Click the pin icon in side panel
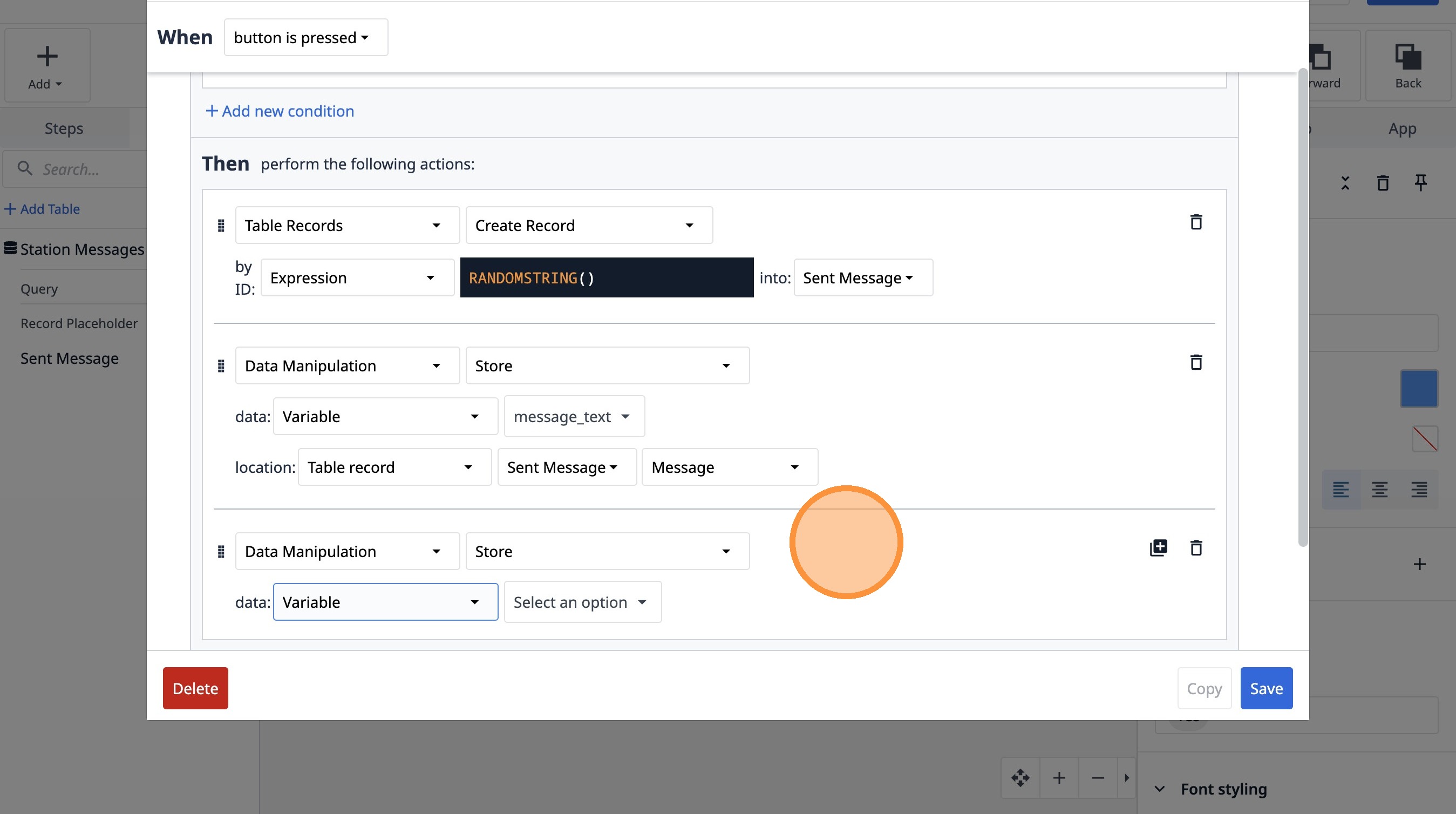 [x=1420, y=182]
